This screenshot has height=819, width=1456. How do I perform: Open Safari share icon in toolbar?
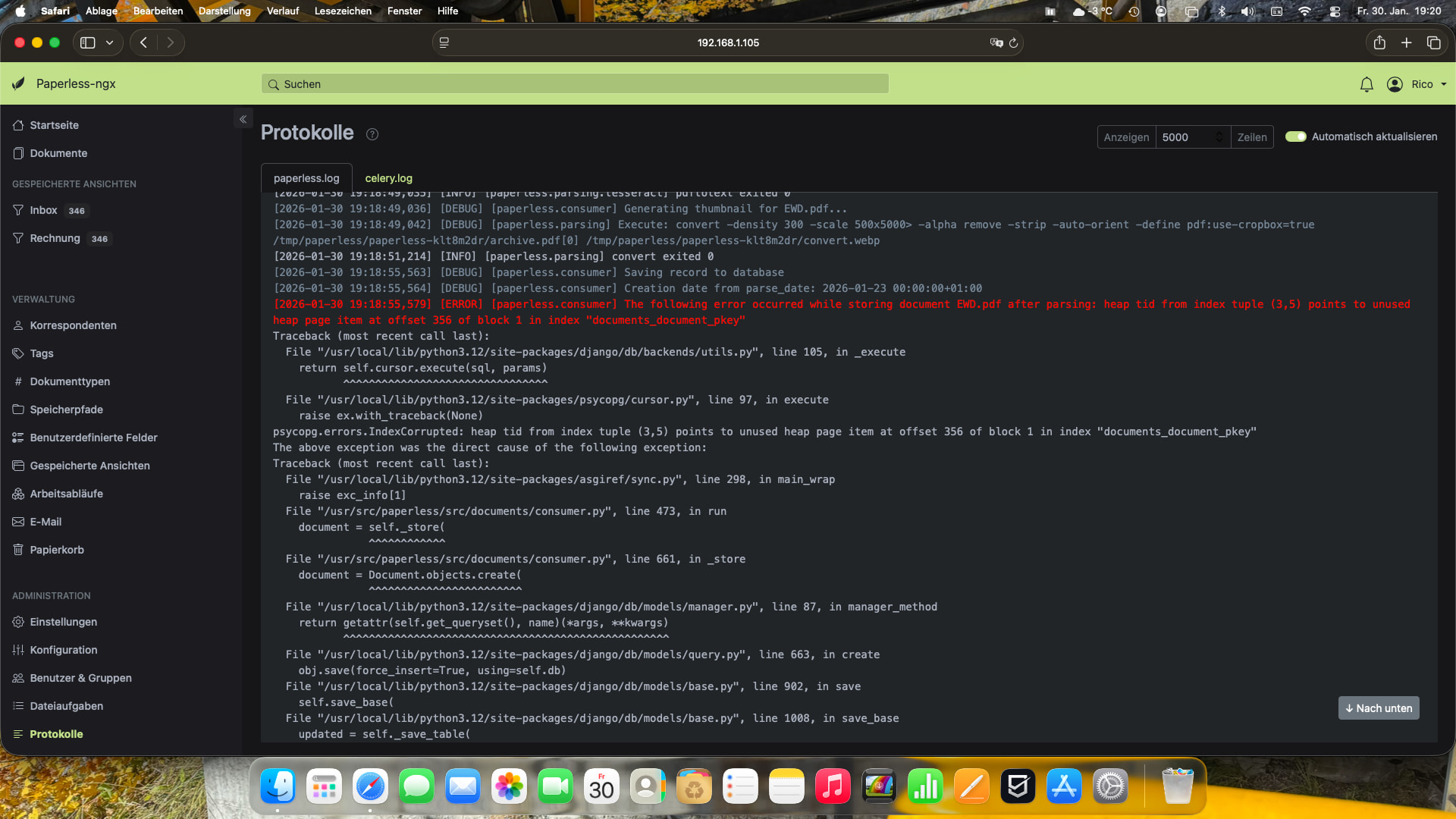pos(1379,42)
